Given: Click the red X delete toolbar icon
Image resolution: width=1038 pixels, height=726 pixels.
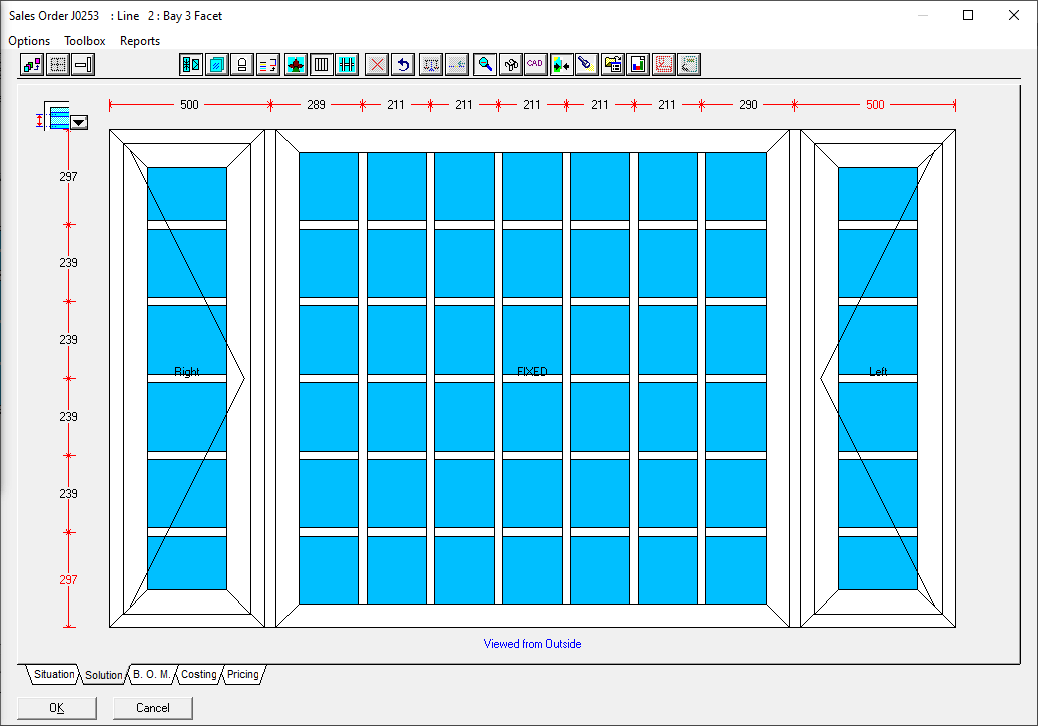Looking at the screenshot, I should [377, 65].
